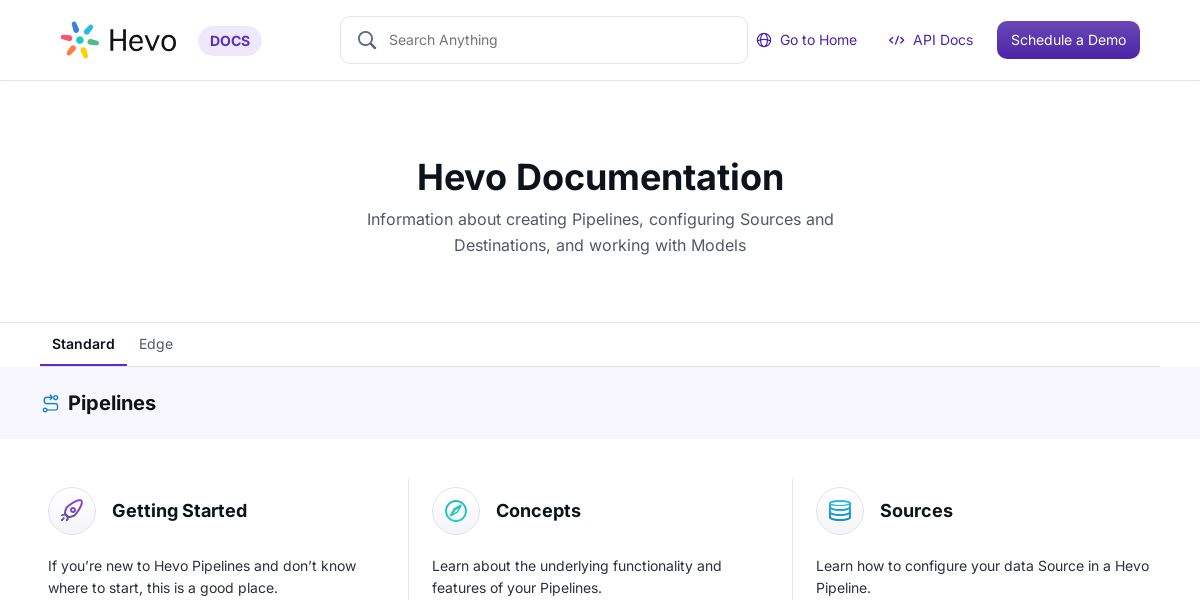This screenshot has width=1200, height=600.
Task: Click the Hevo Documentation page title
Action: [x=600, y=177]
